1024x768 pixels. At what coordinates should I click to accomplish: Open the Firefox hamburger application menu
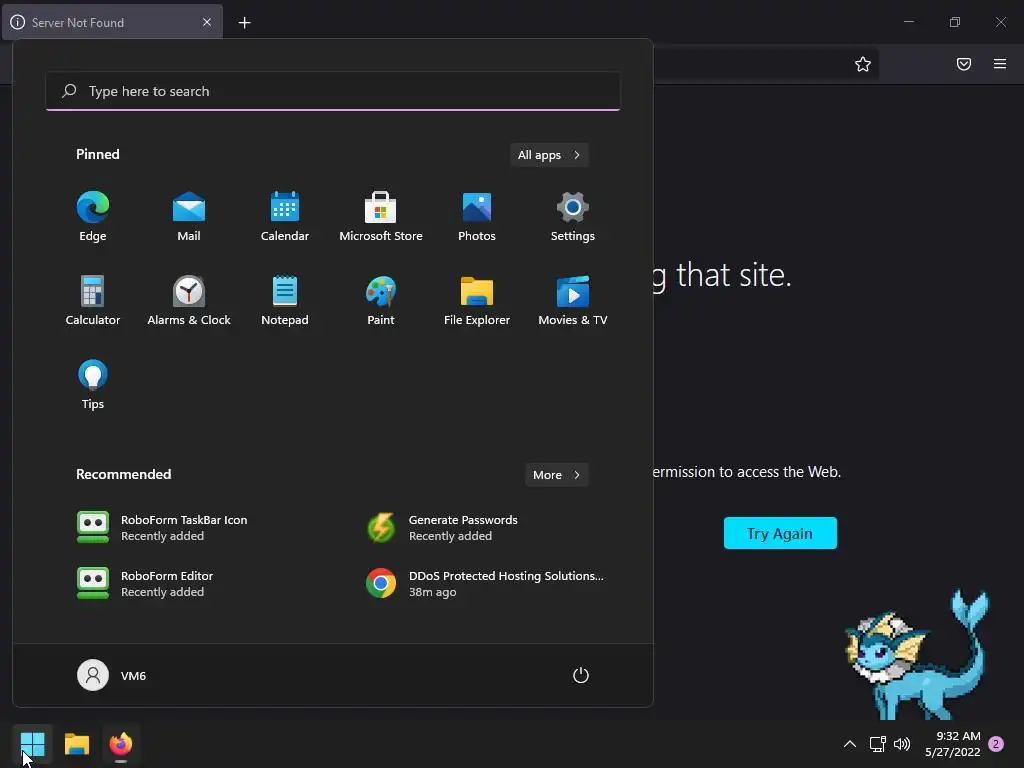pos(1000,64)
